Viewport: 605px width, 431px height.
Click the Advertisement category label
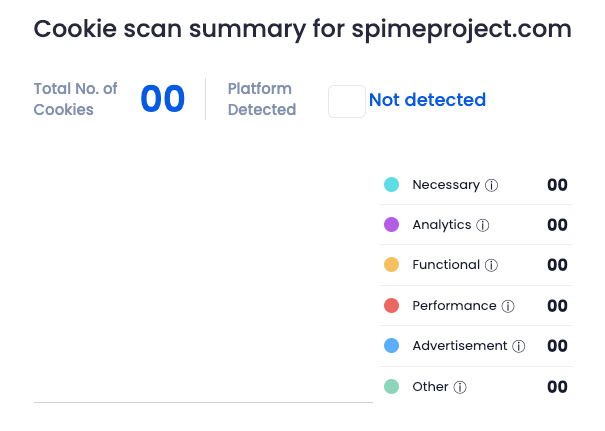click(459, 346)
